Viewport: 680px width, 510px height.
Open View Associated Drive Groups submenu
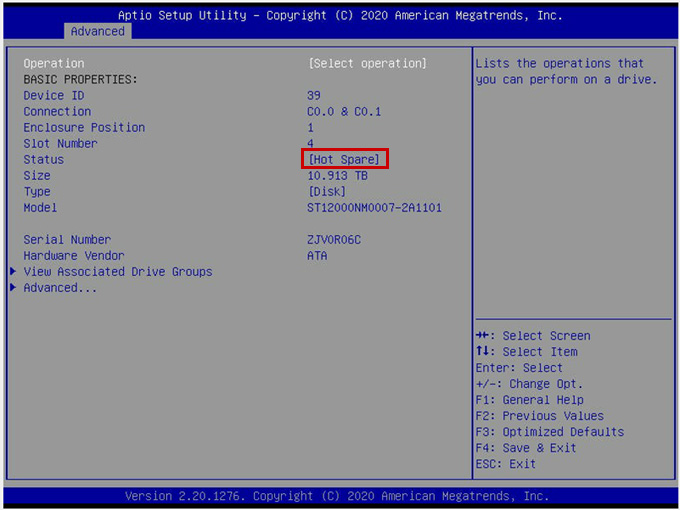click(x=118, y=271)
